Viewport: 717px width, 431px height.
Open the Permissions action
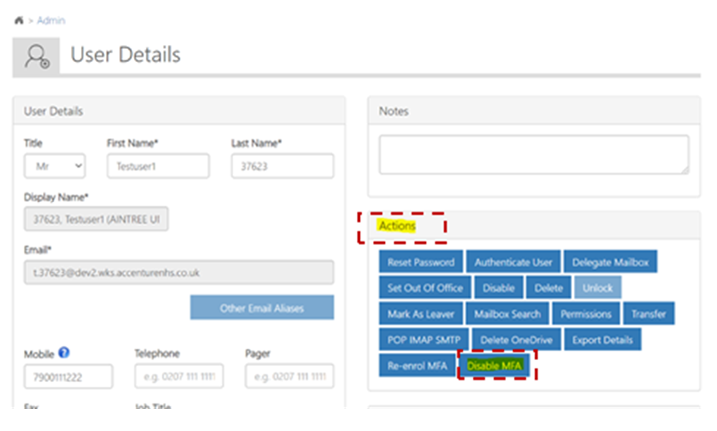[586, 314]
